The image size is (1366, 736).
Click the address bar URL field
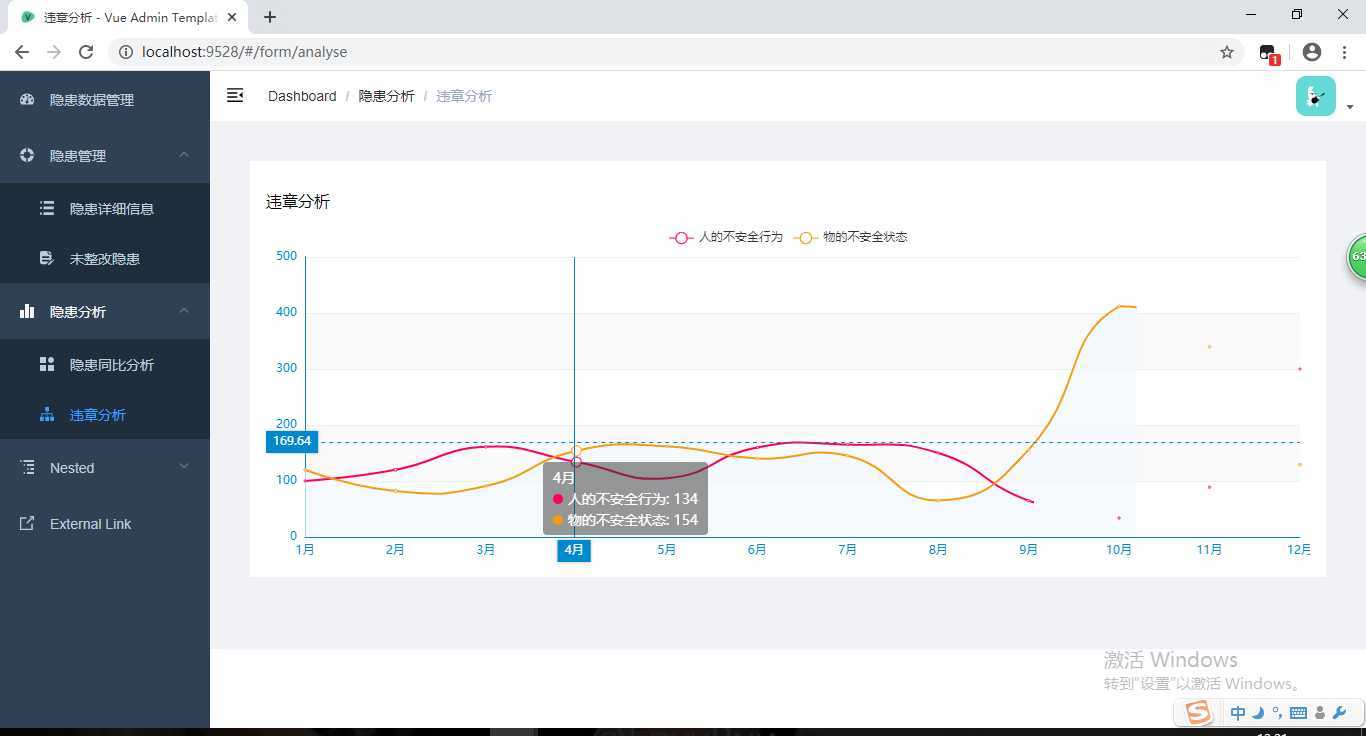click(x=675, y=52)
